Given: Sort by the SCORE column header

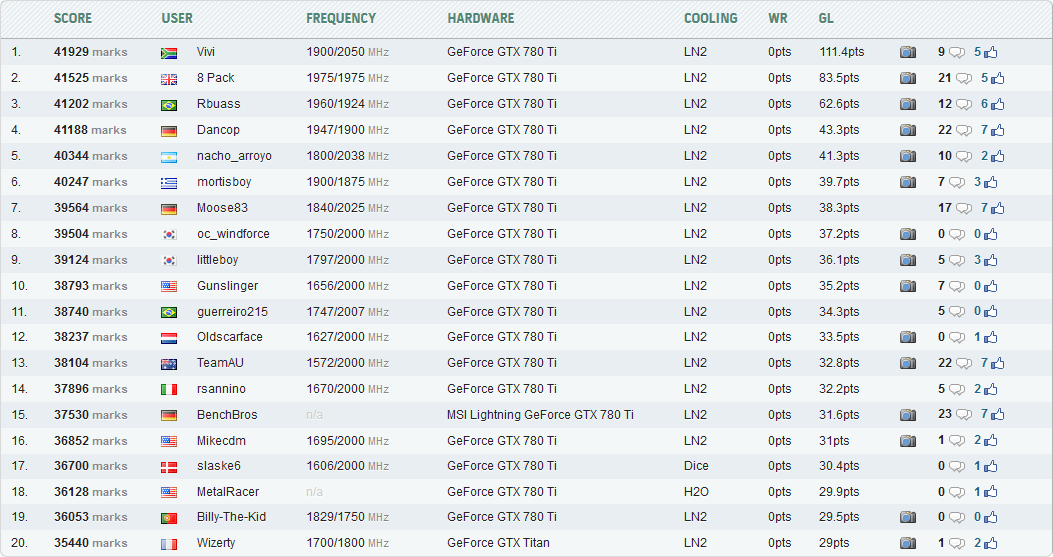Looking at the screenshot, I should click(x=73, y=18).
